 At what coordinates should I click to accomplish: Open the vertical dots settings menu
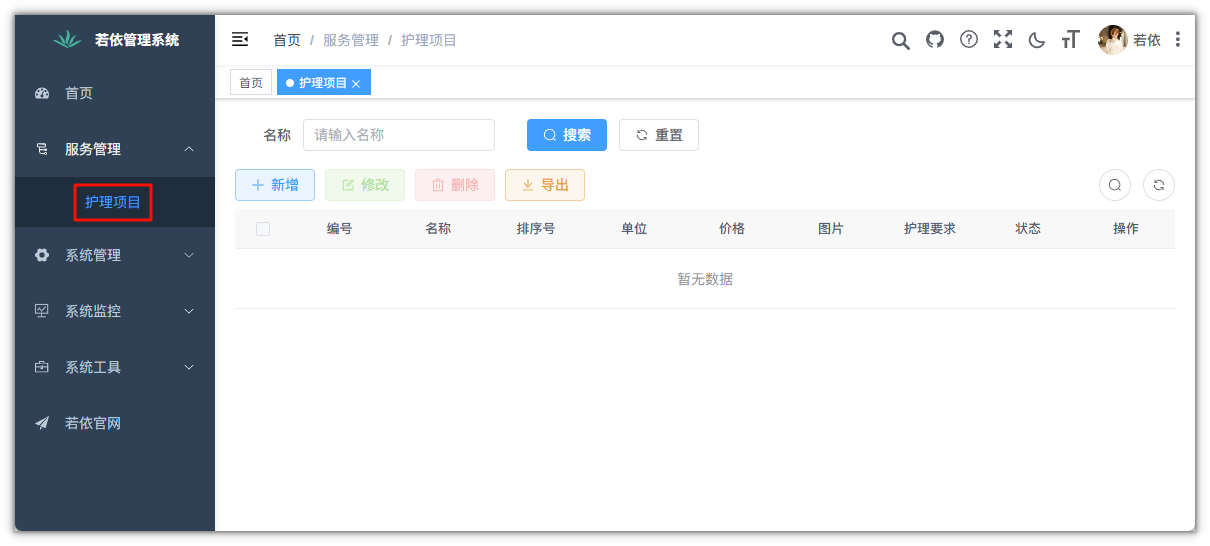click(1178, 39)
